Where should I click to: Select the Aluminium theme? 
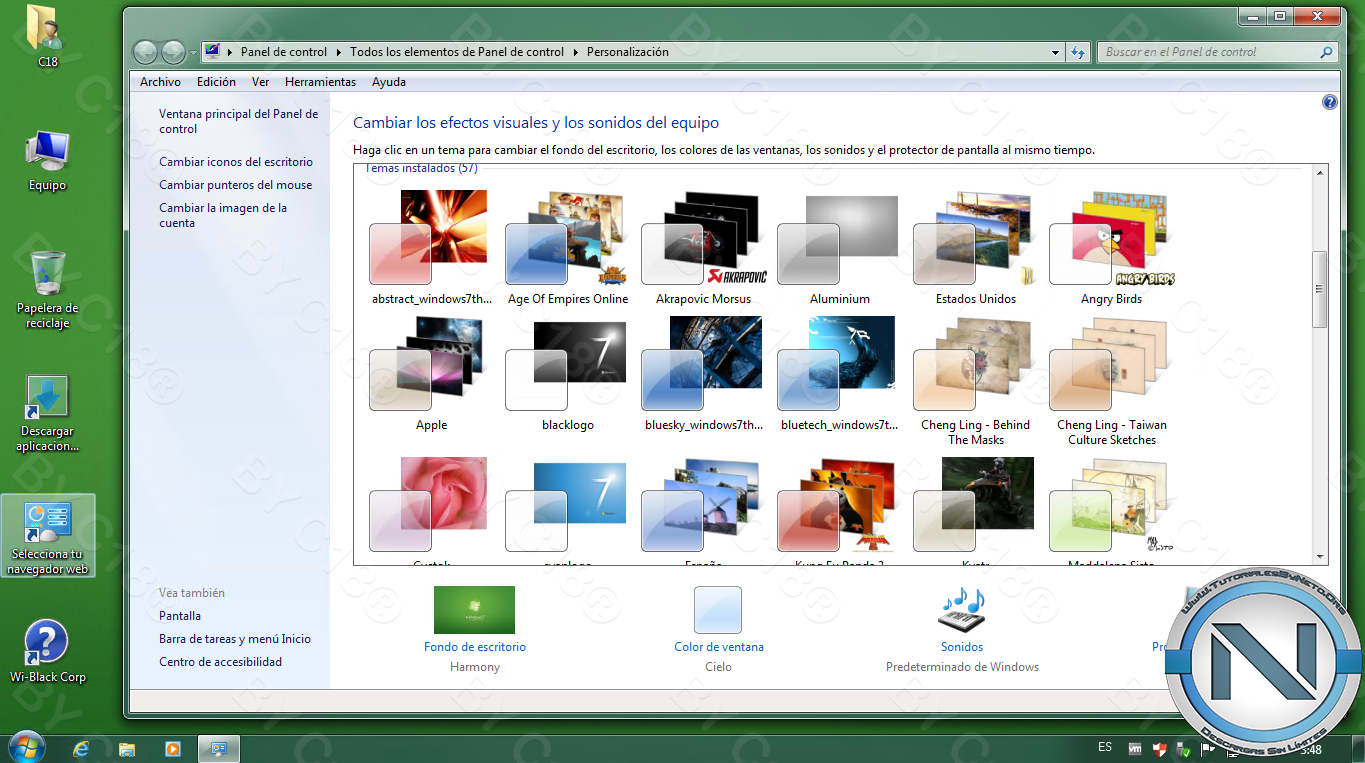840,248
